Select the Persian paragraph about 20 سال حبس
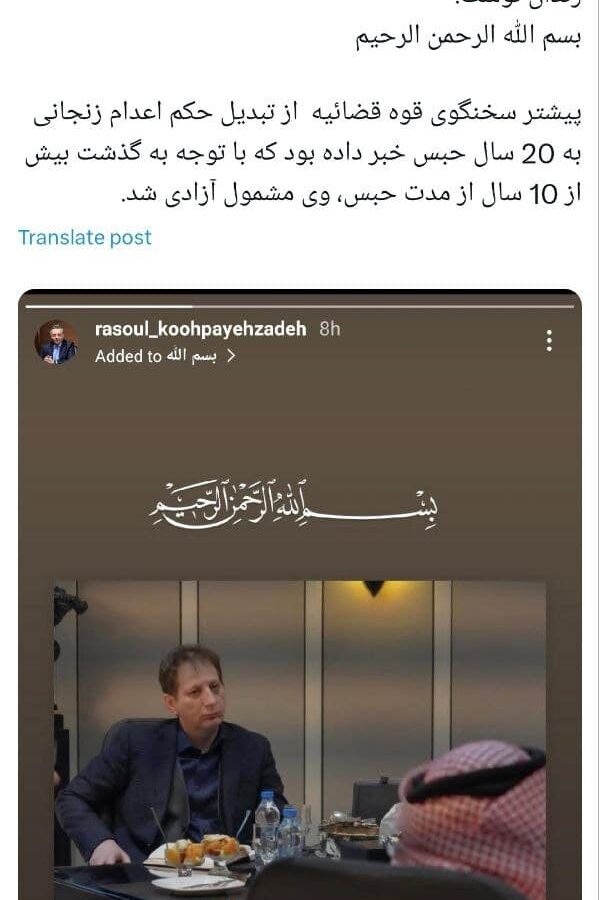 point(303,154)
